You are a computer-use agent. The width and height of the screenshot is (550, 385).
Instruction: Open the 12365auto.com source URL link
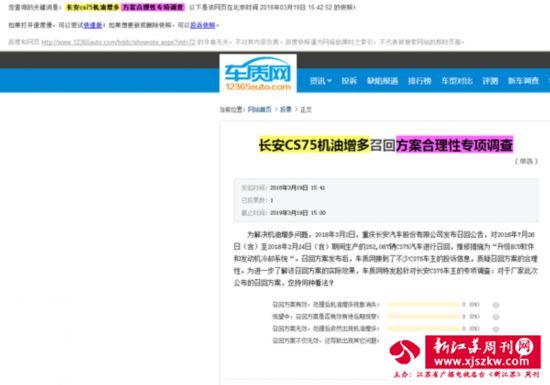tap(118, 42)
